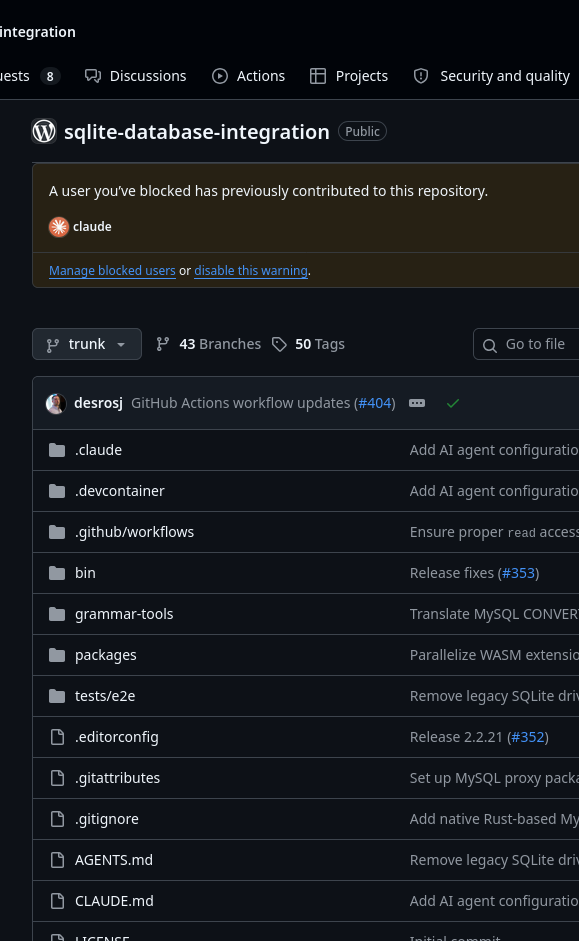
Task: Click the WordPress organization logo
Action: (x=44, y=131)
